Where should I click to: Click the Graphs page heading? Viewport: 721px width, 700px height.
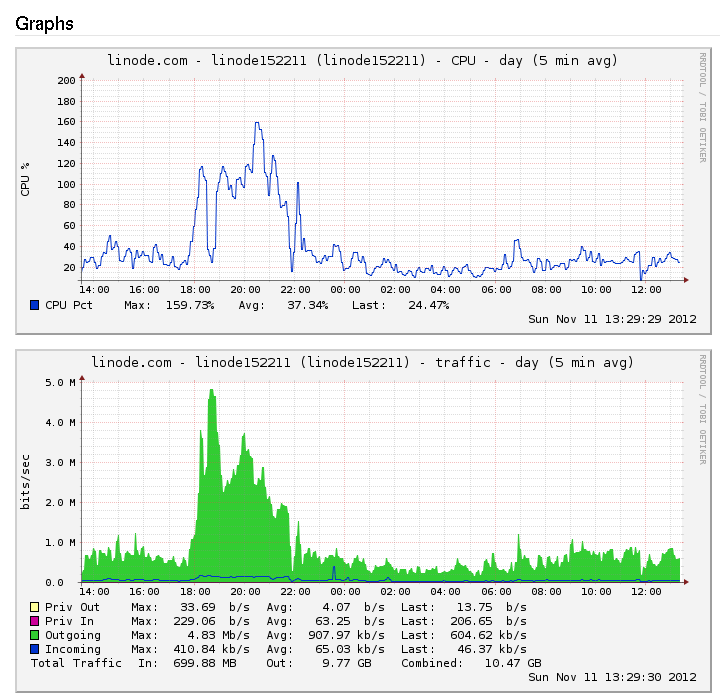(44, 22)
